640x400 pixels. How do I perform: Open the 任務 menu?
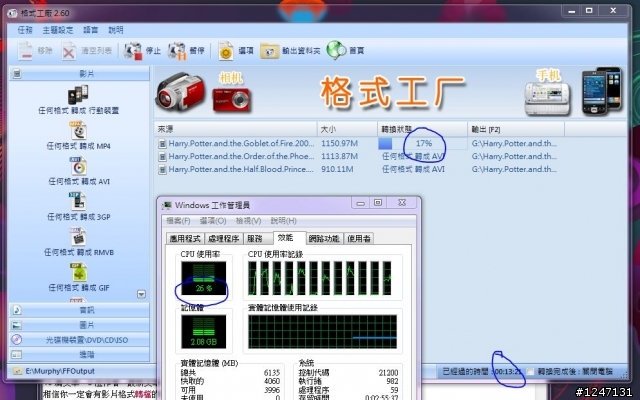tap(25, 30)
